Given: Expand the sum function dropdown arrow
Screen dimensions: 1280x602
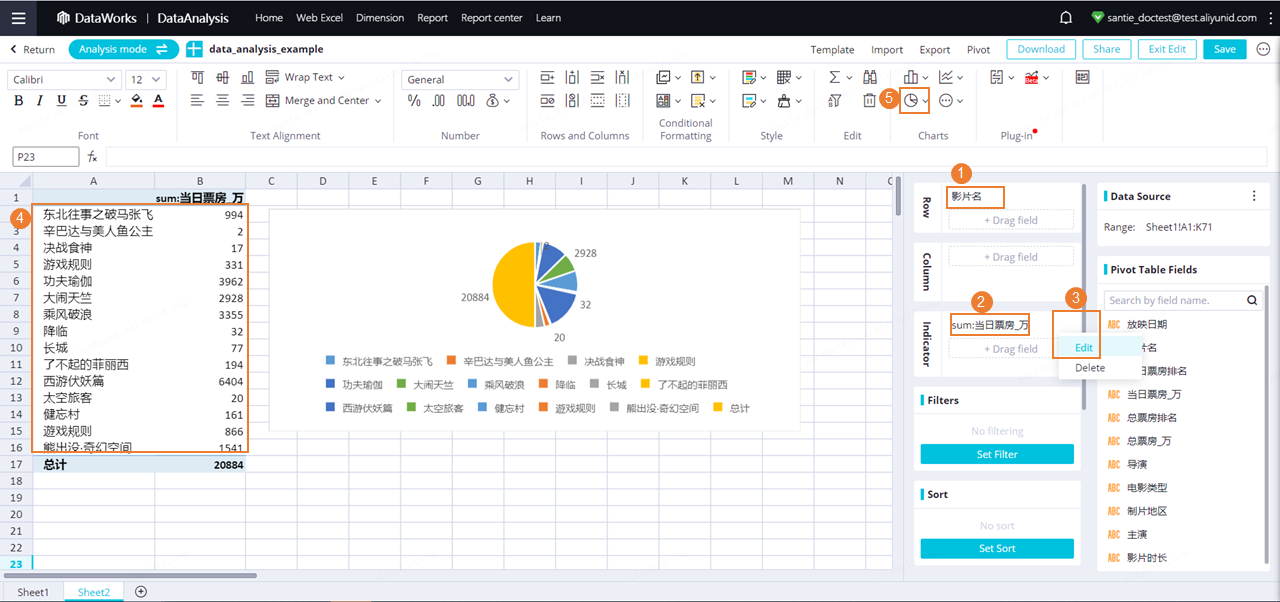Looking at the screenshot, I should tap(850, 77).
